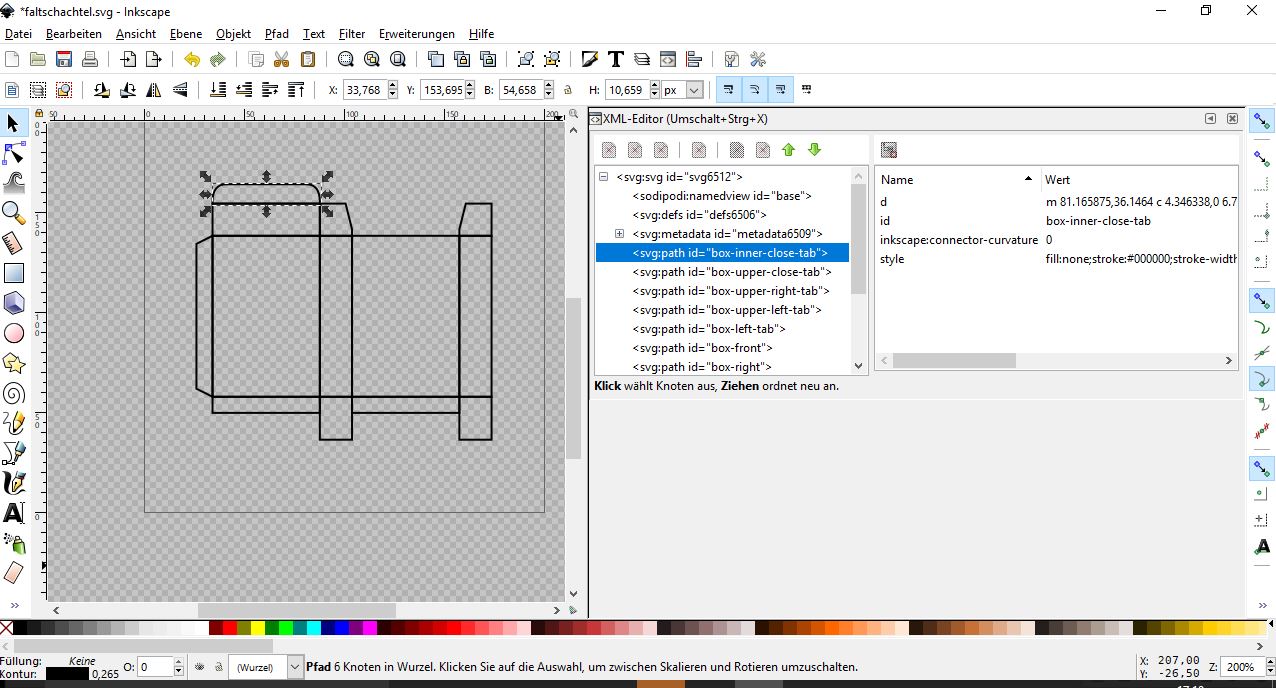Toggle the width/height lock ratio
Viewport: 1276px width, 688px height.
pos(568,90)
